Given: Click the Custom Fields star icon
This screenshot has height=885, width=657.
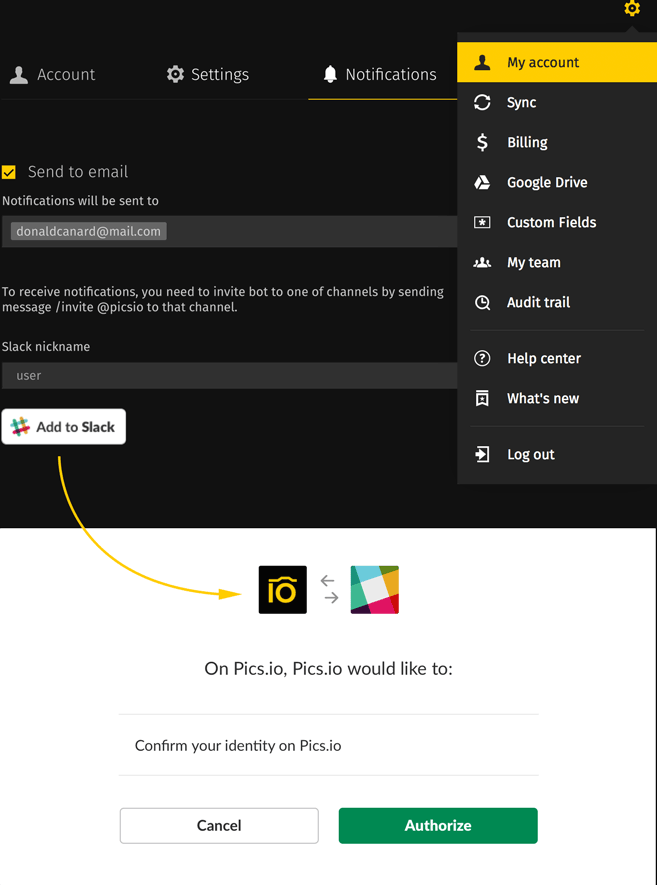Looking at the screenshot, I should (482, 222).
